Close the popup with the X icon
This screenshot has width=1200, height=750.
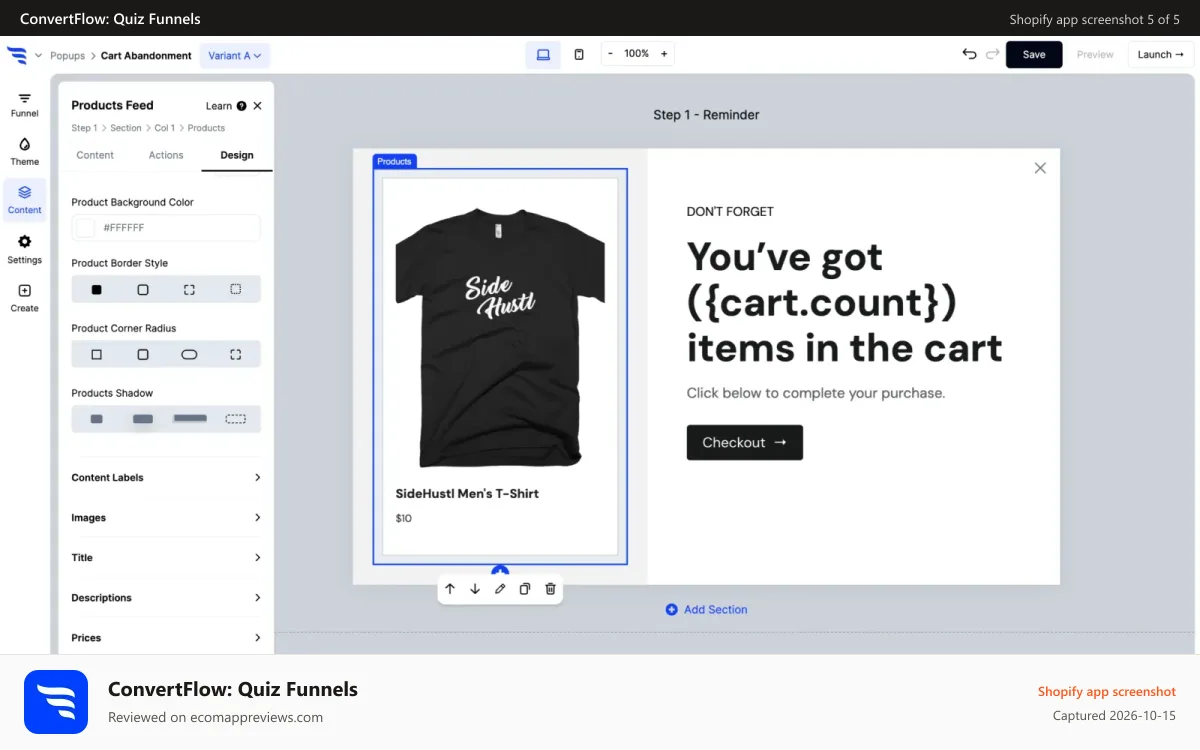[x=1040, y=168]
